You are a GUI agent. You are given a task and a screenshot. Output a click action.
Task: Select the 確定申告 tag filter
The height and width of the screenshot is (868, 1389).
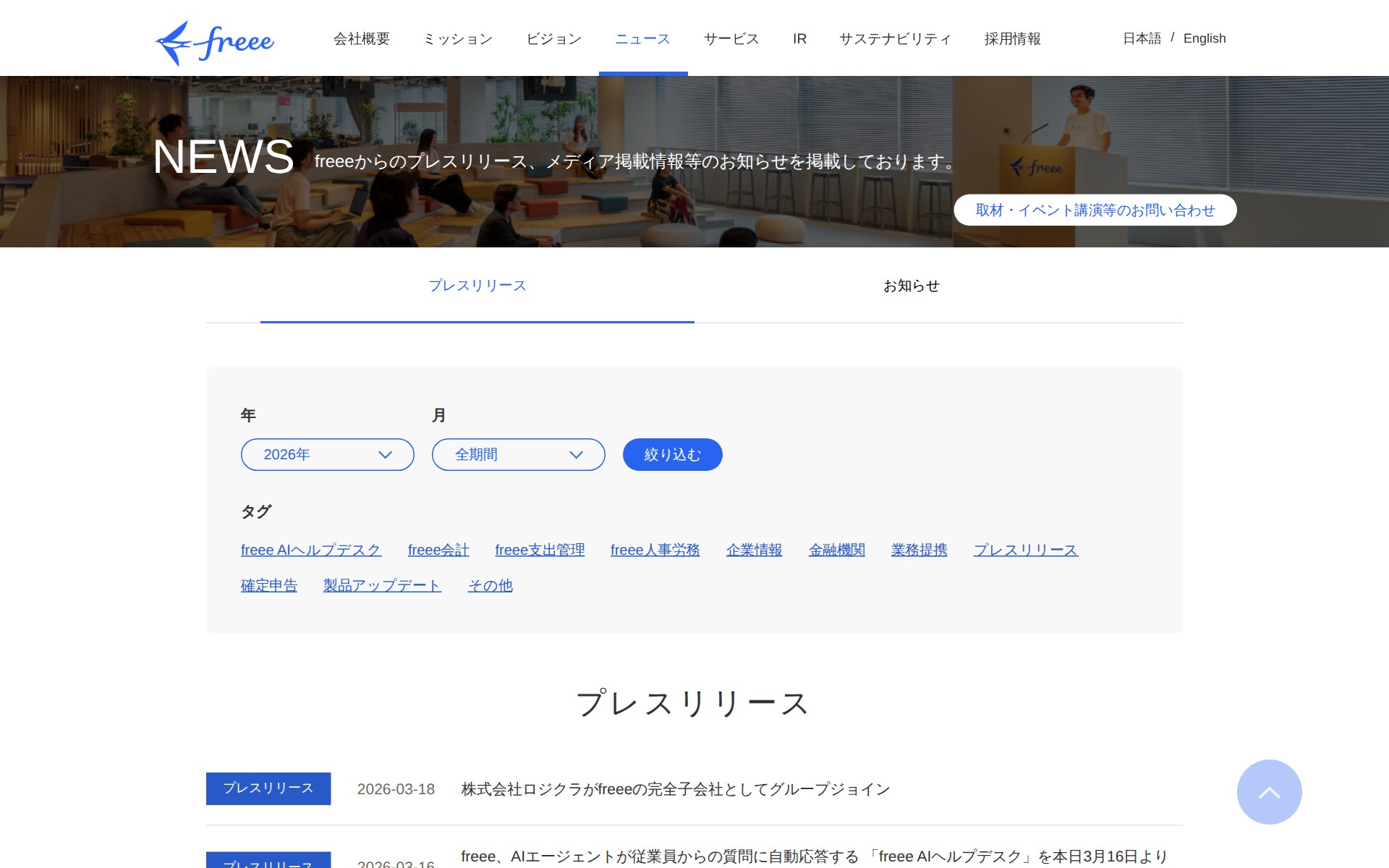coord(268,585)
